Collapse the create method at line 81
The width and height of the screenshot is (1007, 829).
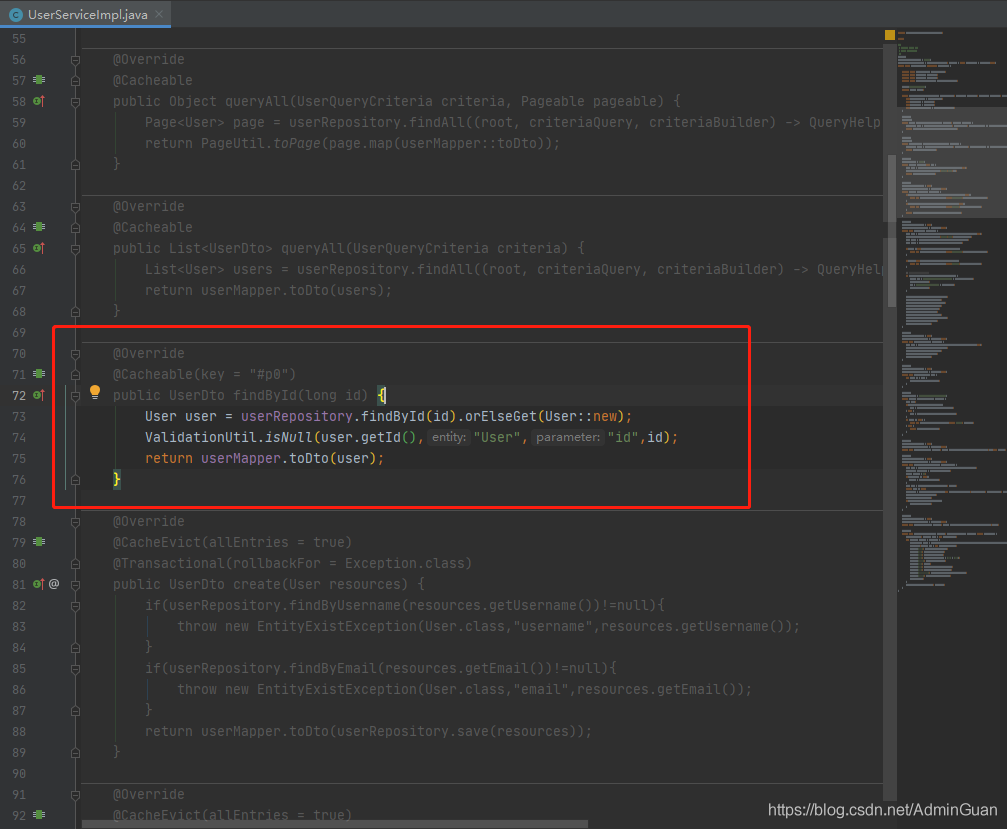pos(75,584)
